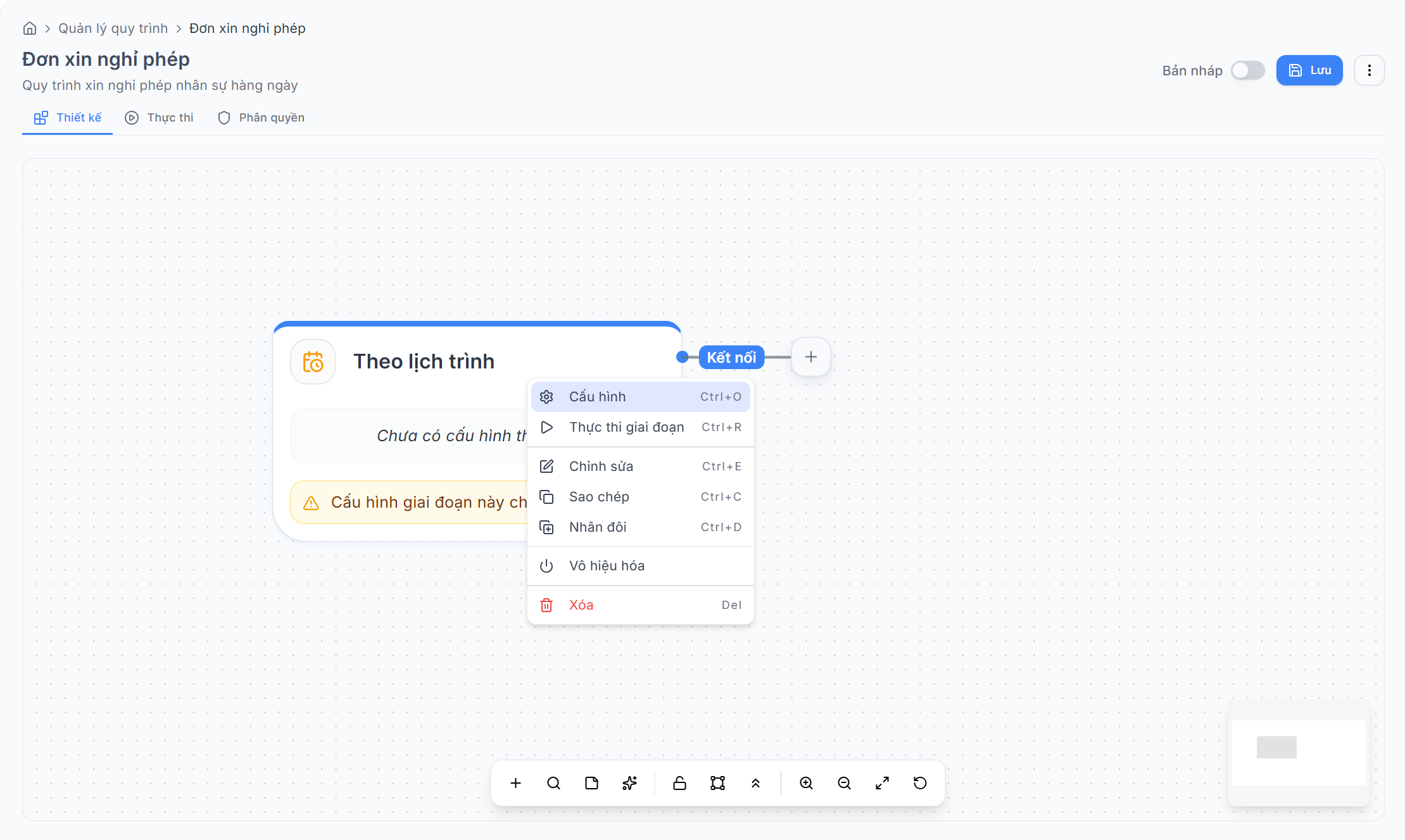Toggle the canvas lock icon
The image size is (1405, 840).
679,783
